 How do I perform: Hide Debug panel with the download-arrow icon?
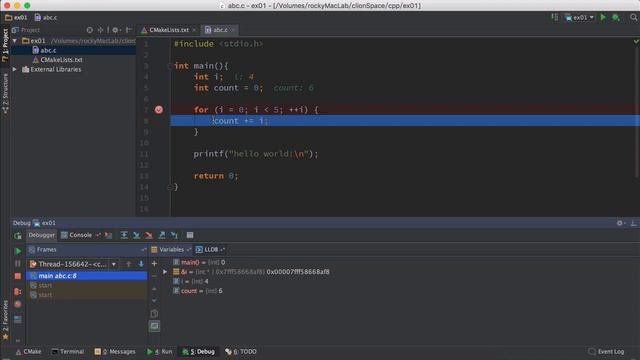click(633, 223)
